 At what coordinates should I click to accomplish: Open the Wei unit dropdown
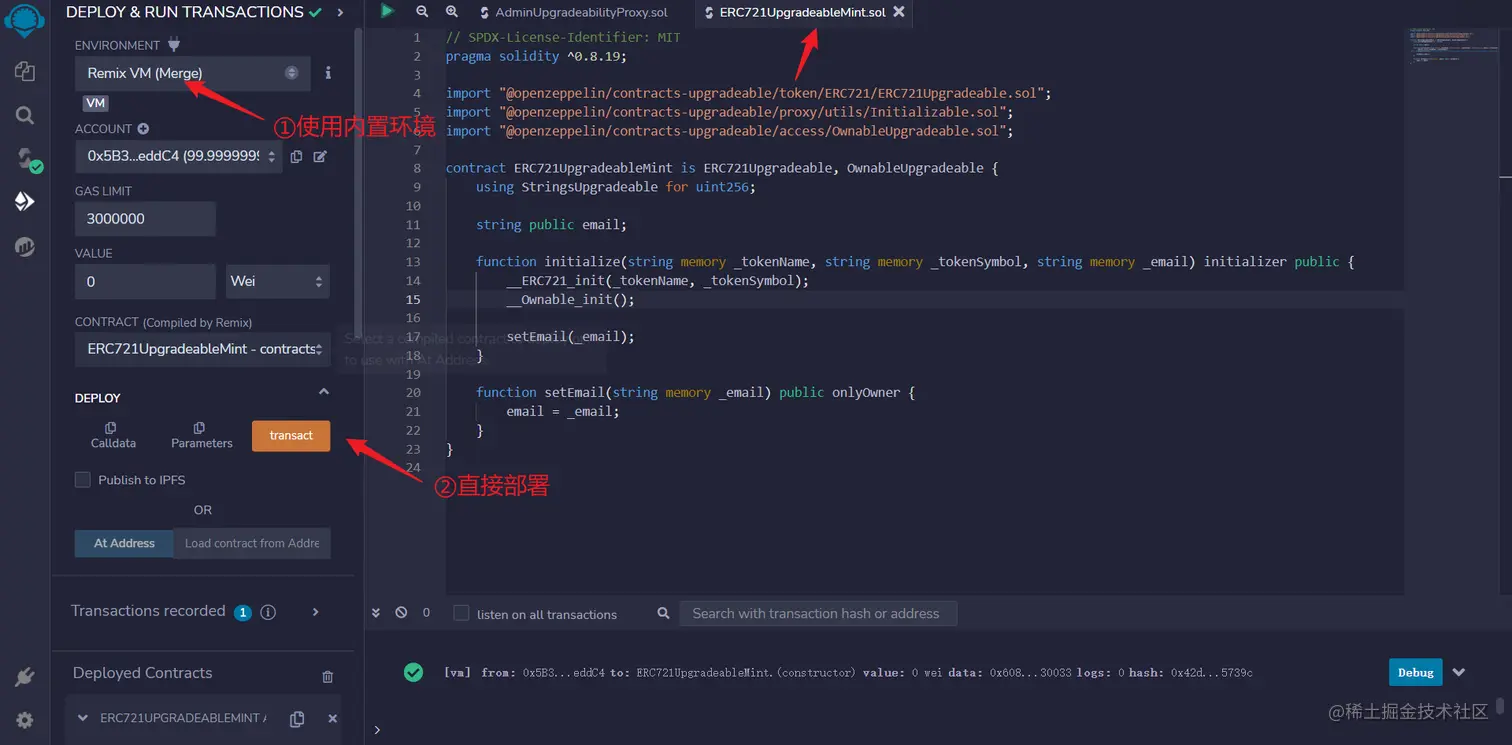[278, 282]
